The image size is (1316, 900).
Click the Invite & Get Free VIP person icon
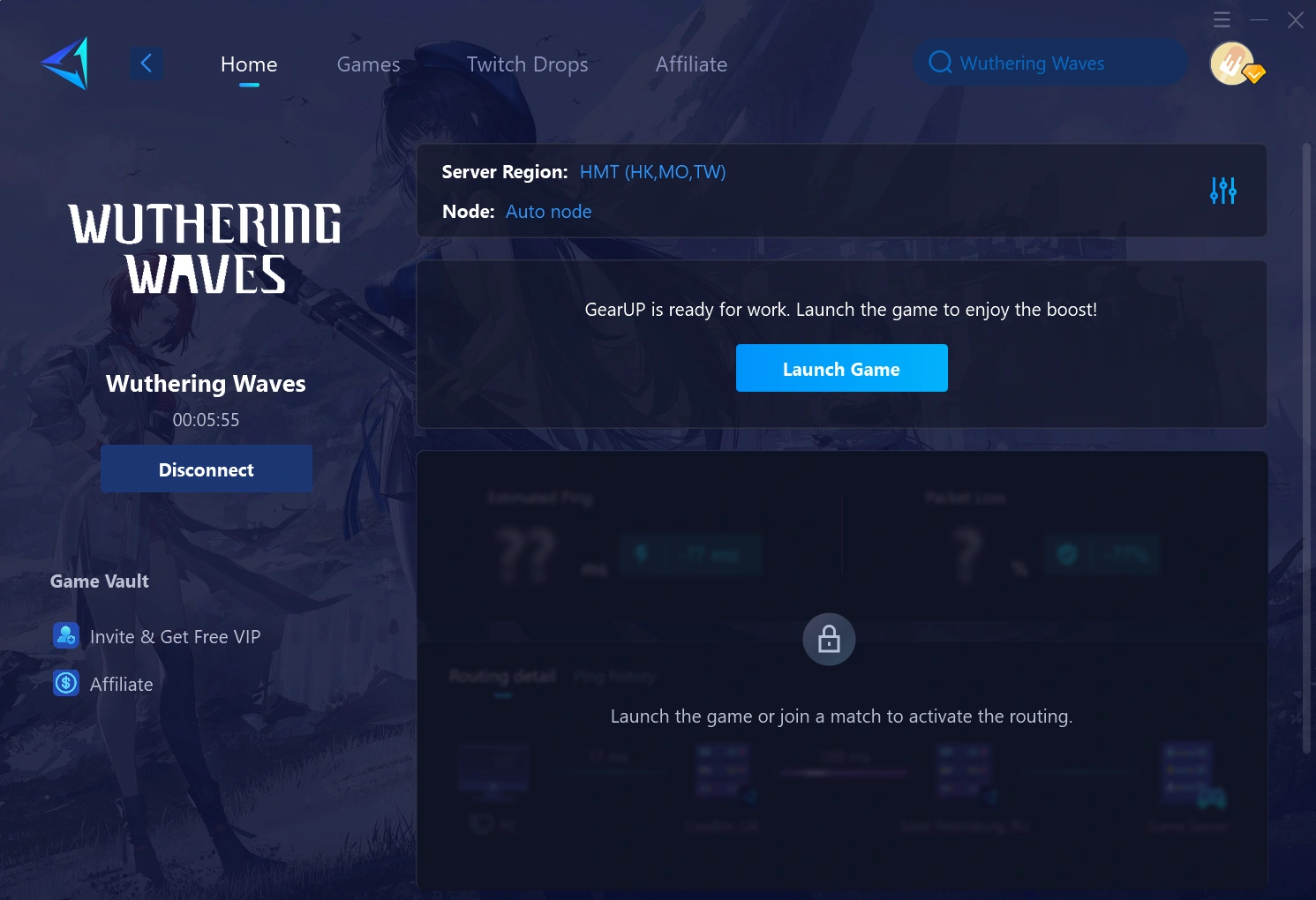(65, 634)
